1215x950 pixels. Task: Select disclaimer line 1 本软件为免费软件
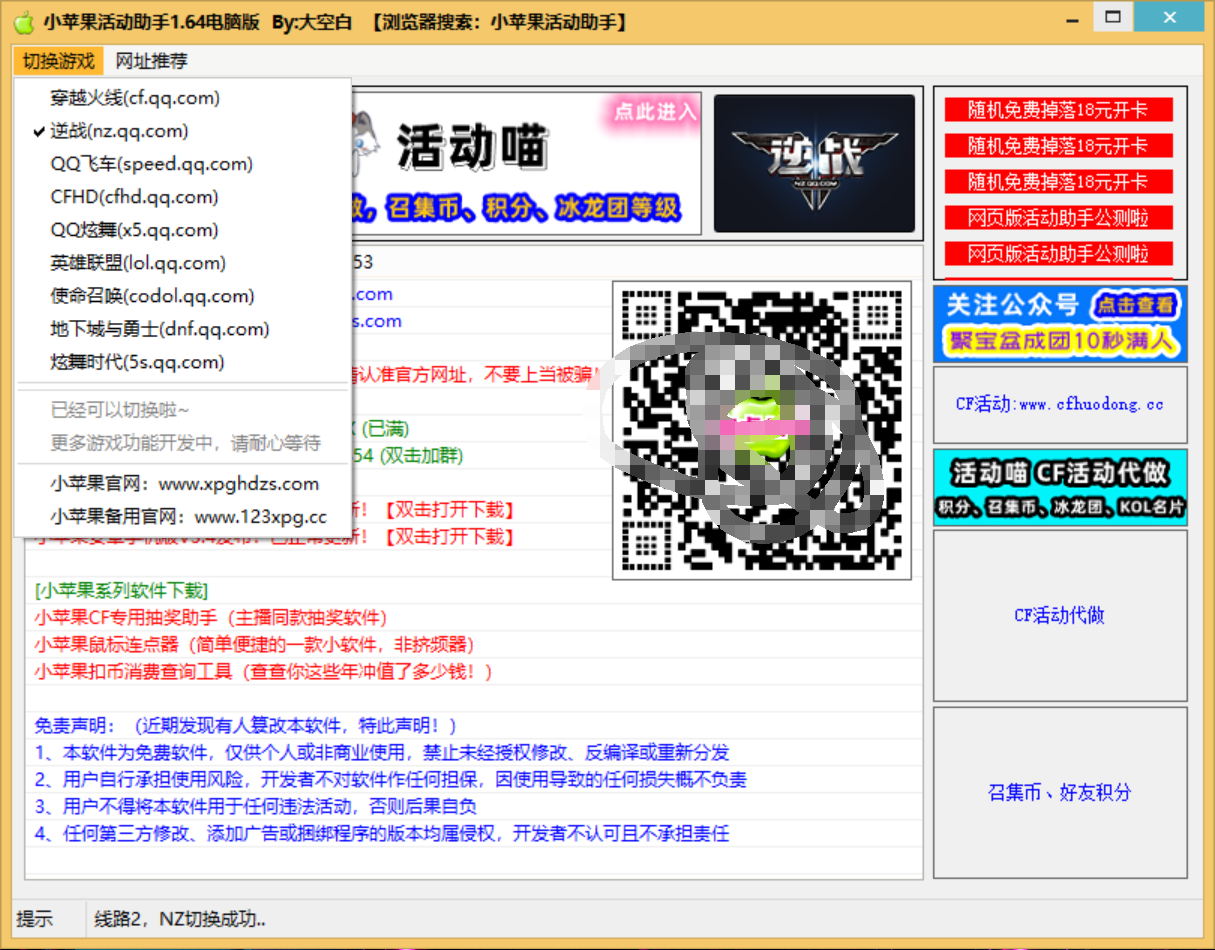(382, 752)
